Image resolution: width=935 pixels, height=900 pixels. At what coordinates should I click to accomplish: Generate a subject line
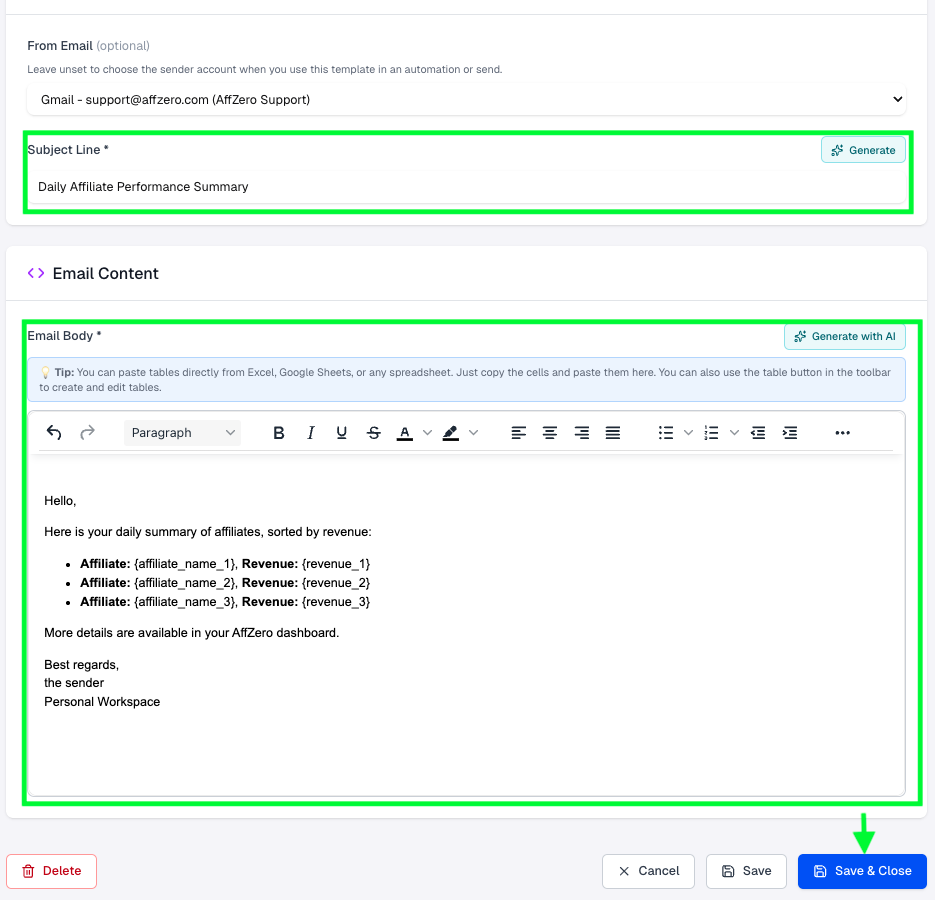(x=863, y=150)
